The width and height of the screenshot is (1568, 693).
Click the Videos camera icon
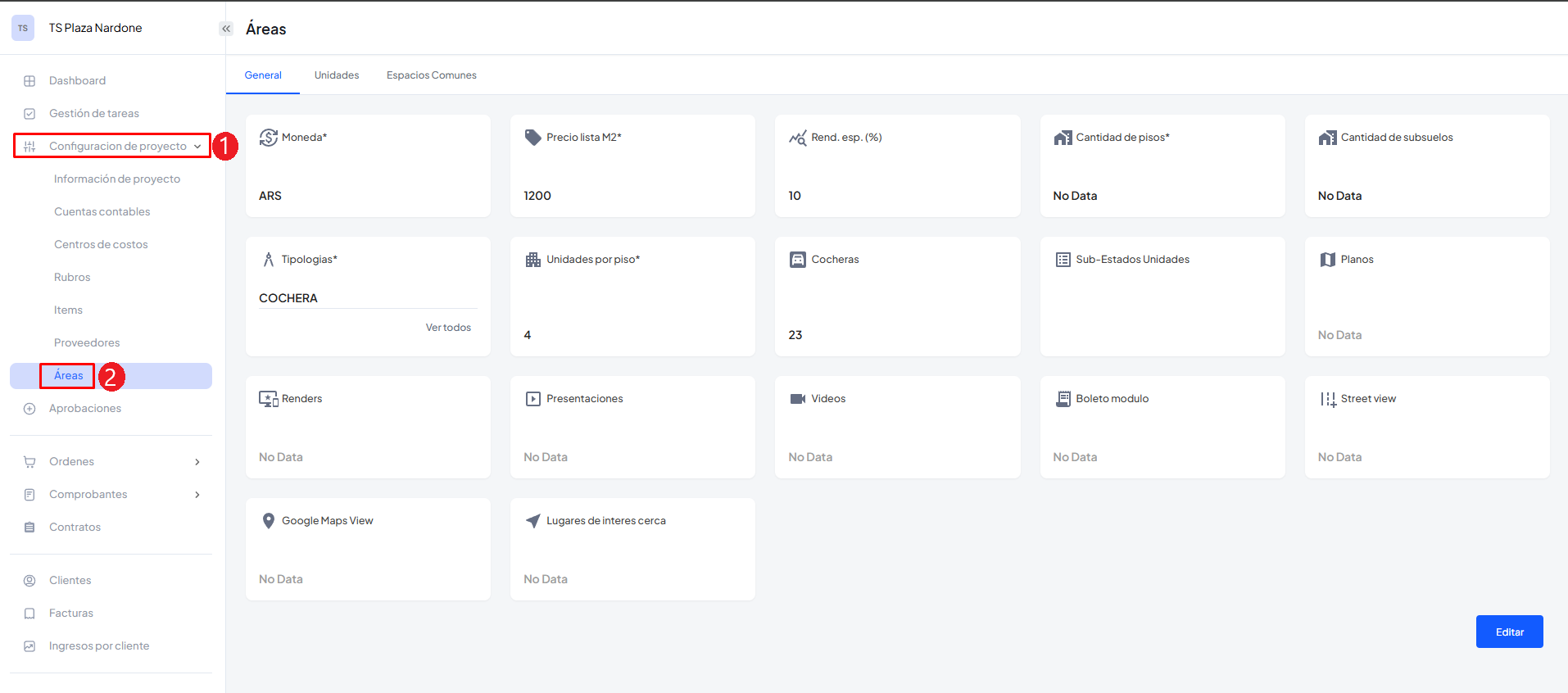click(797, 399)
